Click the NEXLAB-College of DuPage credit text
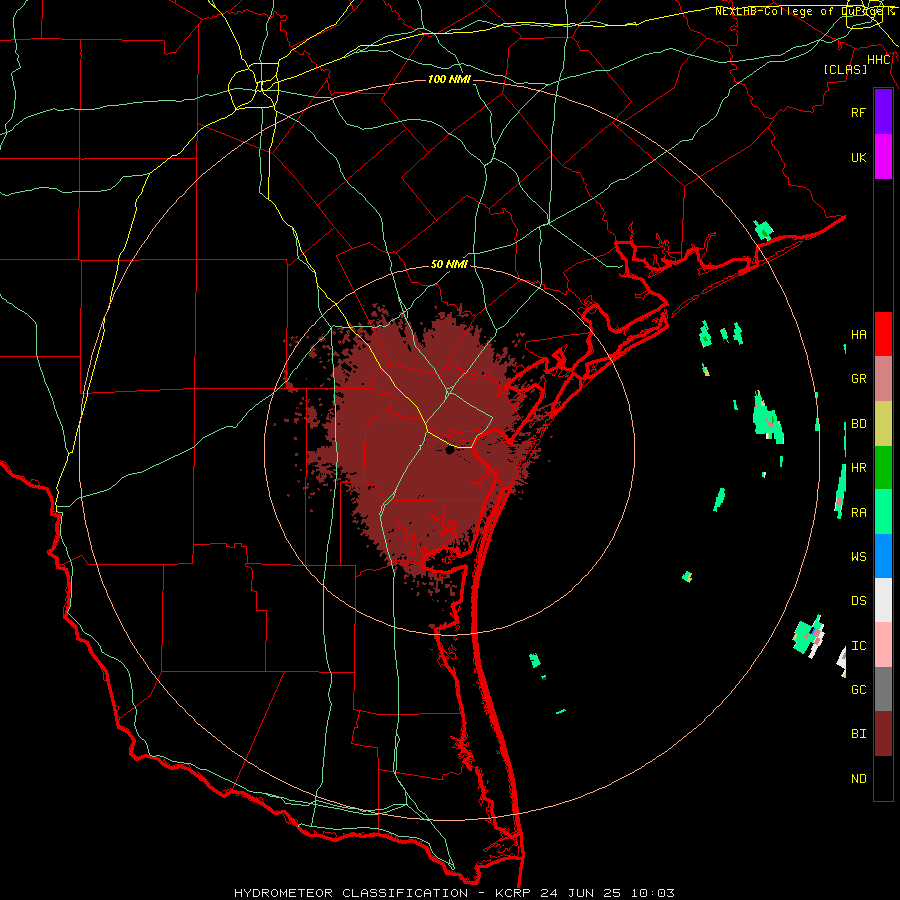Image resolution: width=900 pixels, height=900 pixels. tap(804, 11)
